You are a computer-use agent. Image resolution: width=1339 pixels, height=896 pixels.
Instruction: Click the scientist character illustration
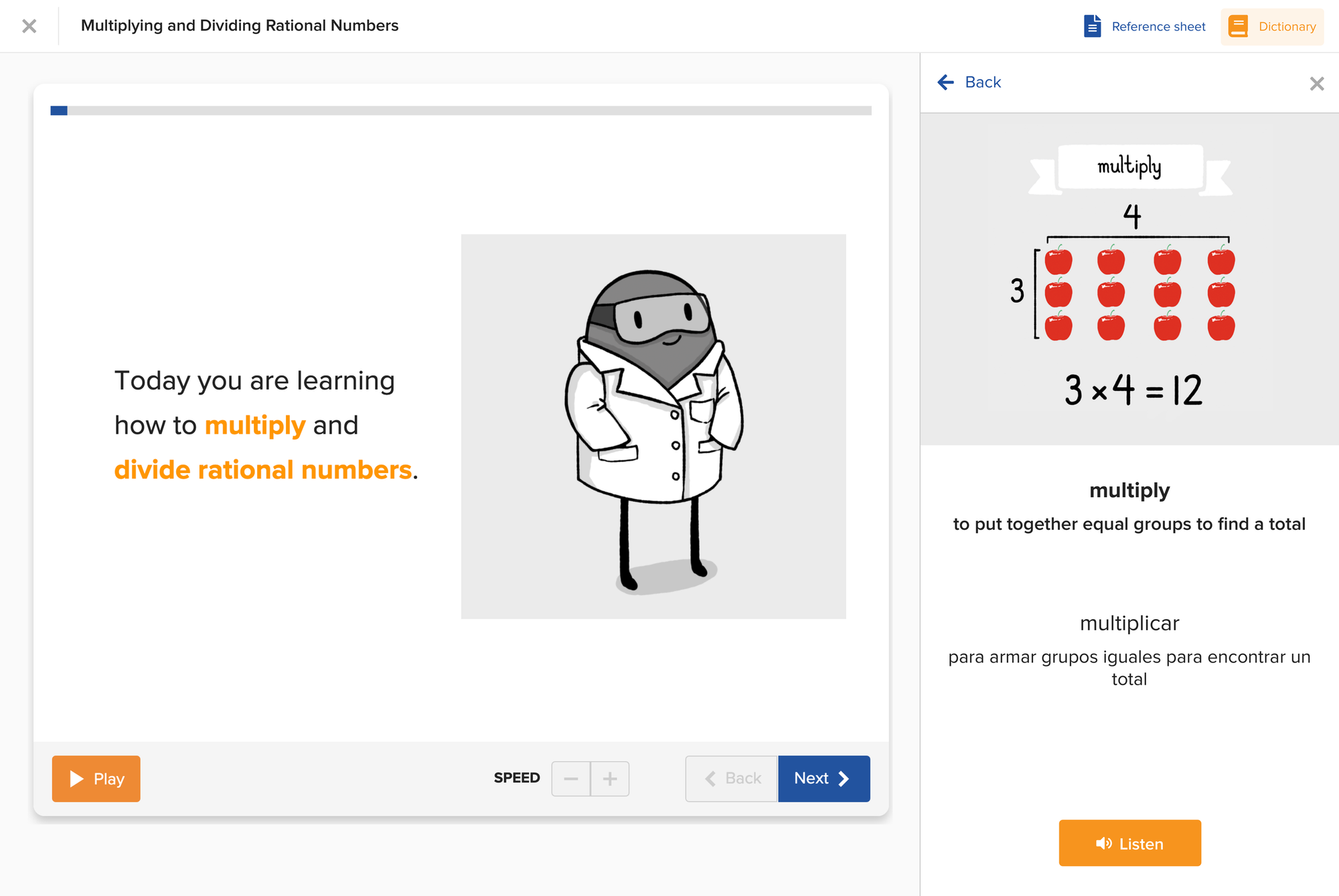tap(653, 426)
